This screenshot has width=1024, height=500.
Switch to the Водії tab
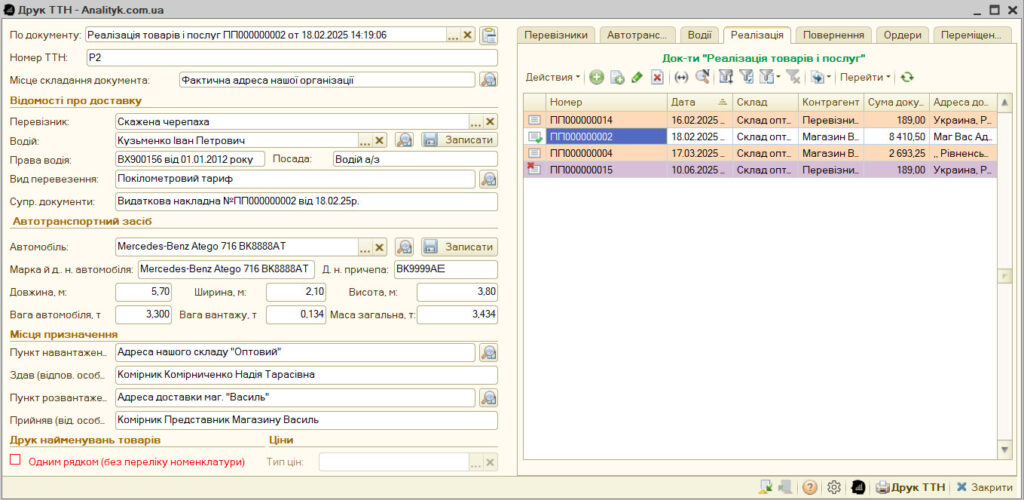[699, 35]
